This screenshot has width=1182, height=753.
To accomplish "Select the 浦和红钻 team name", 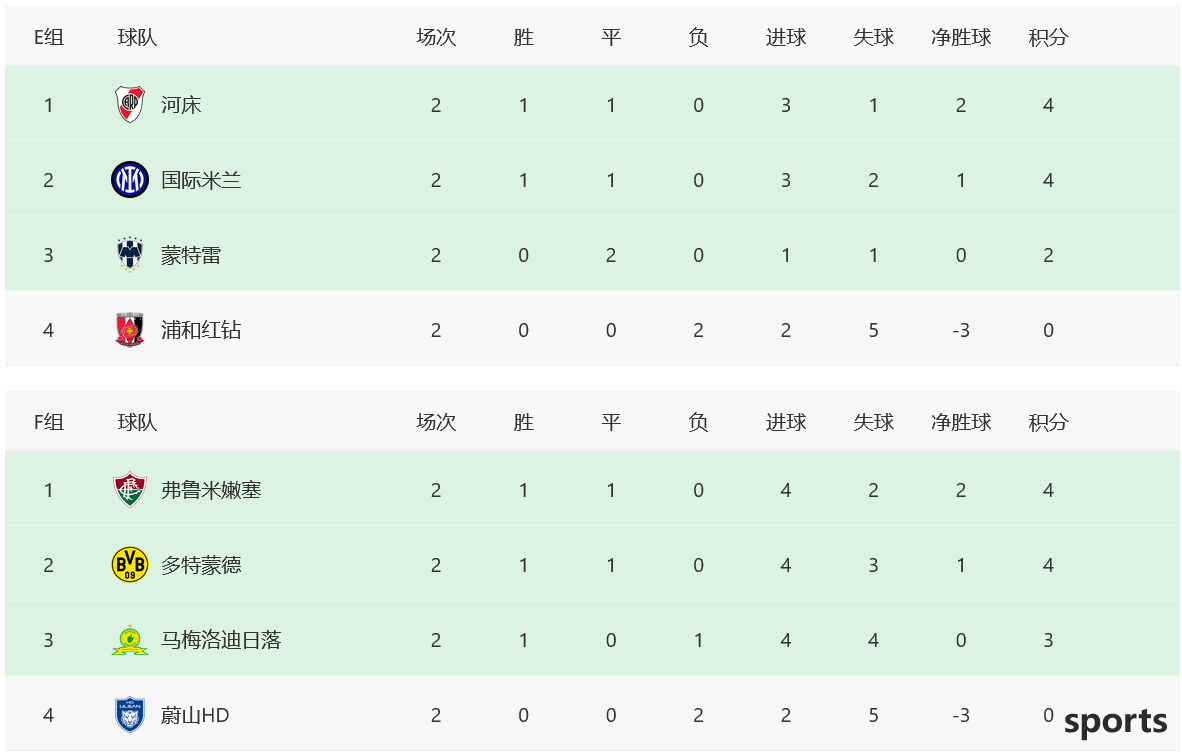I will click(x=201, y=330).
